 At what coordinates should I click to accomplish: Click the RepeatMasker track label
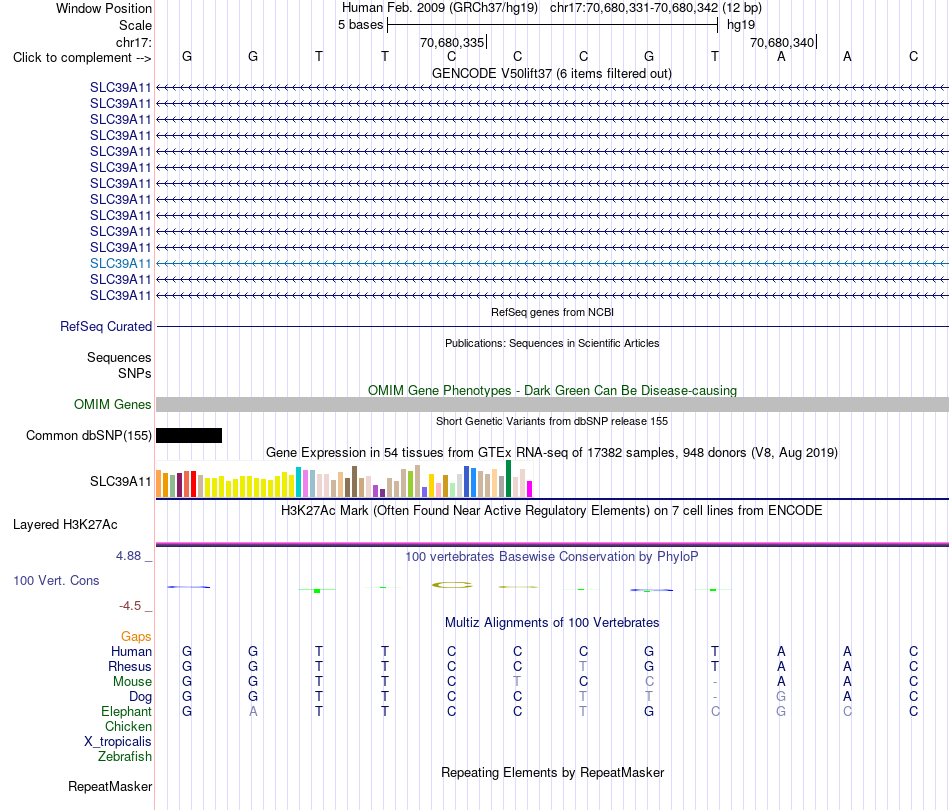pyautogui.click(x=110, y=786)
